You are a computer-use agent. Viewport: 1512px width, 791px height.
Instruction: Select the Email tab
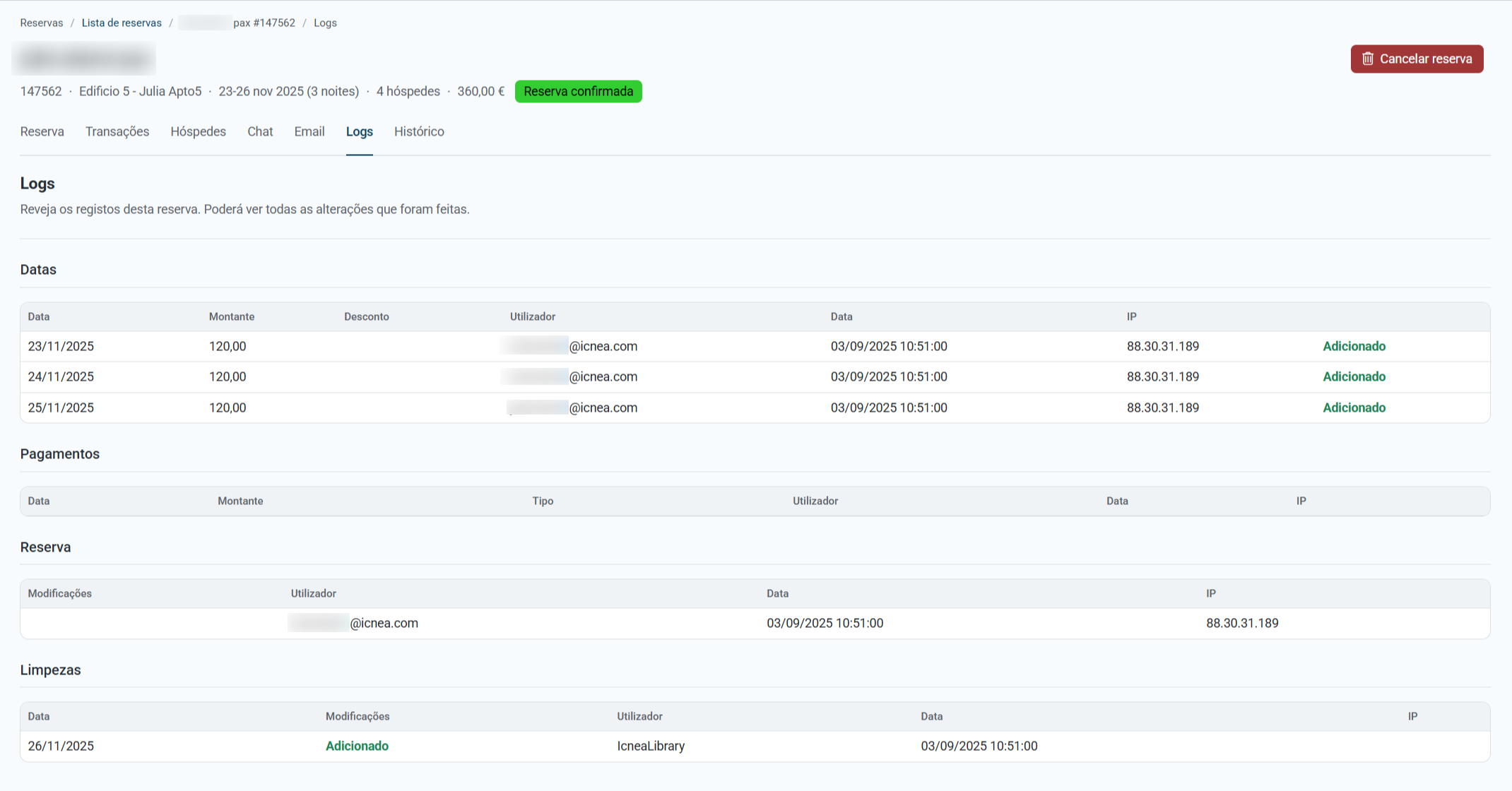[x=309, y=131]
